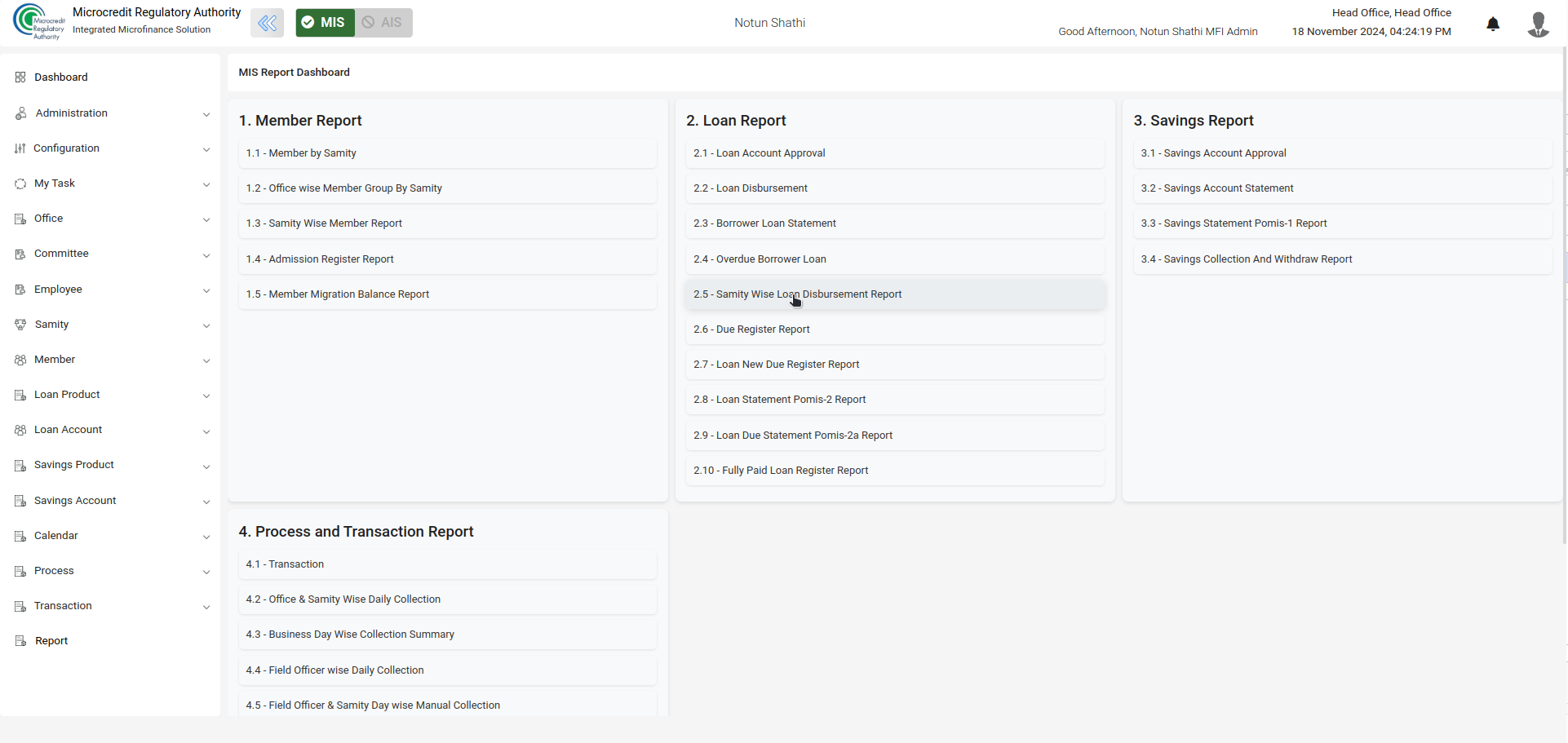Viewport: 1568px width, 743px height.
Task: Switch to MIS mode
Action: [325, 23]
